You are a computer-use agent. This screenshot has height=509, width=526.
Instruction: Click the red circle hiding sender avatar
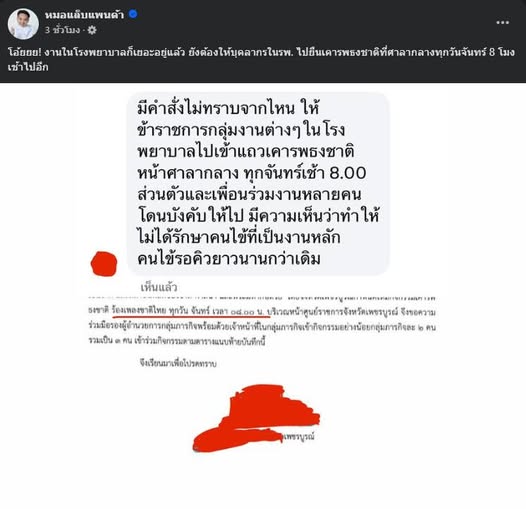[x=104, y=264]
